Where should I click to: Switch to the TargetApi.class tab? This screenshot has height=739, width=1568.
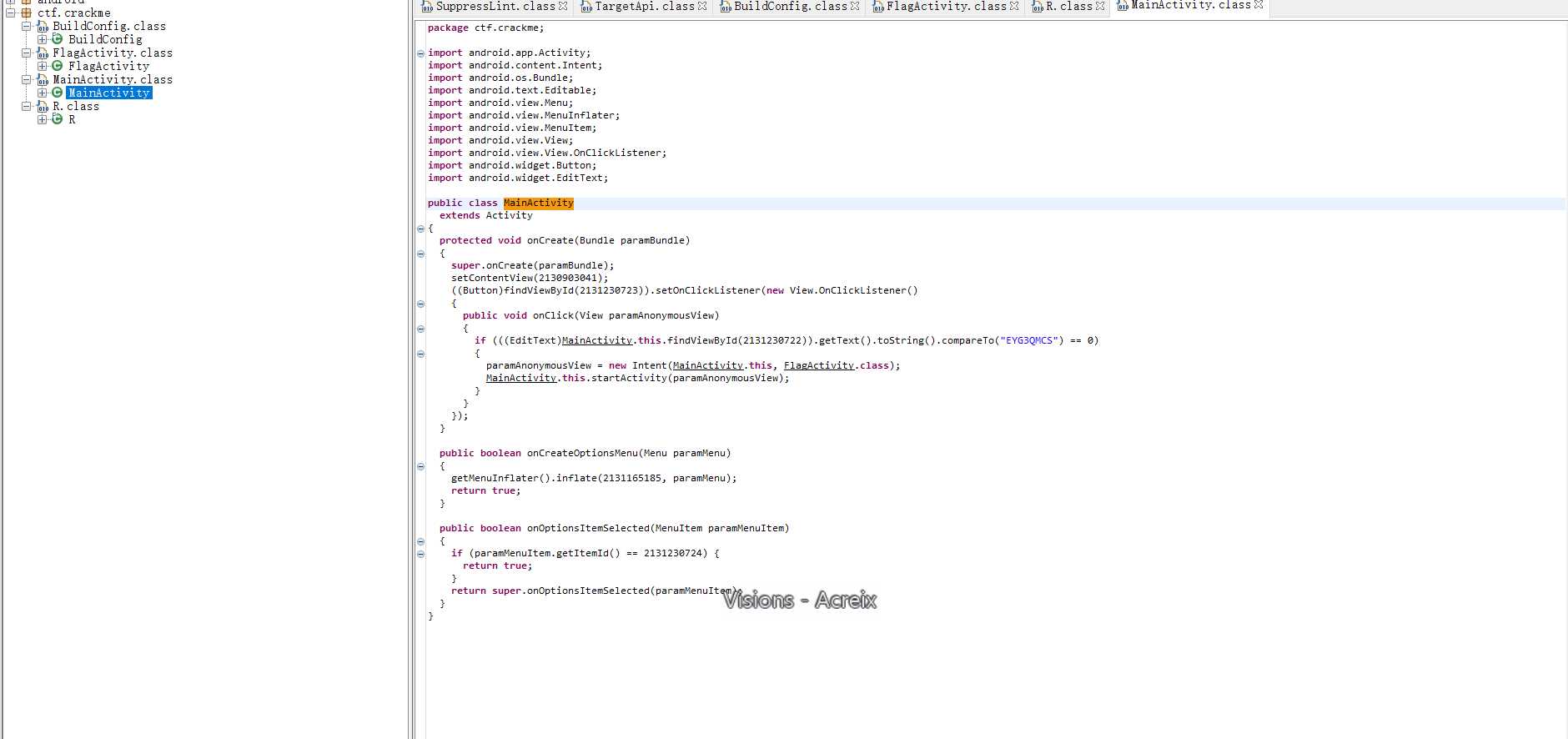645,7
